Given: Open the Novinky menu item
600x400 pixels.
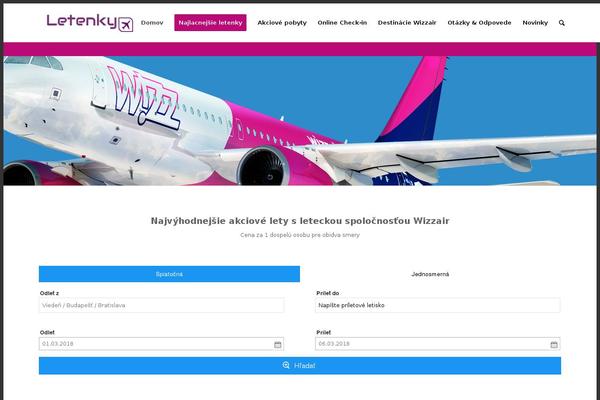Looking at the screenshot, I should pyautogui.click(x=535, y=23).
